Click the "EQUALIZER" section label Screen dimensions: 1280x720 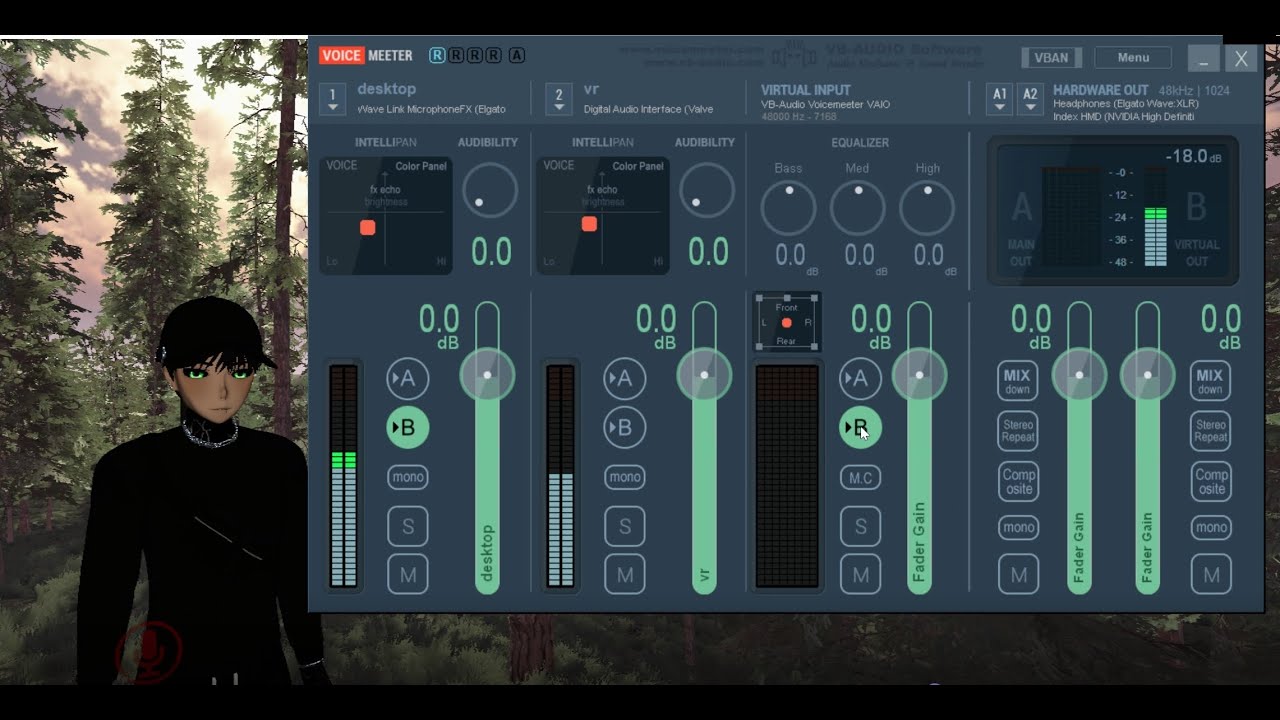click(860, 143)
